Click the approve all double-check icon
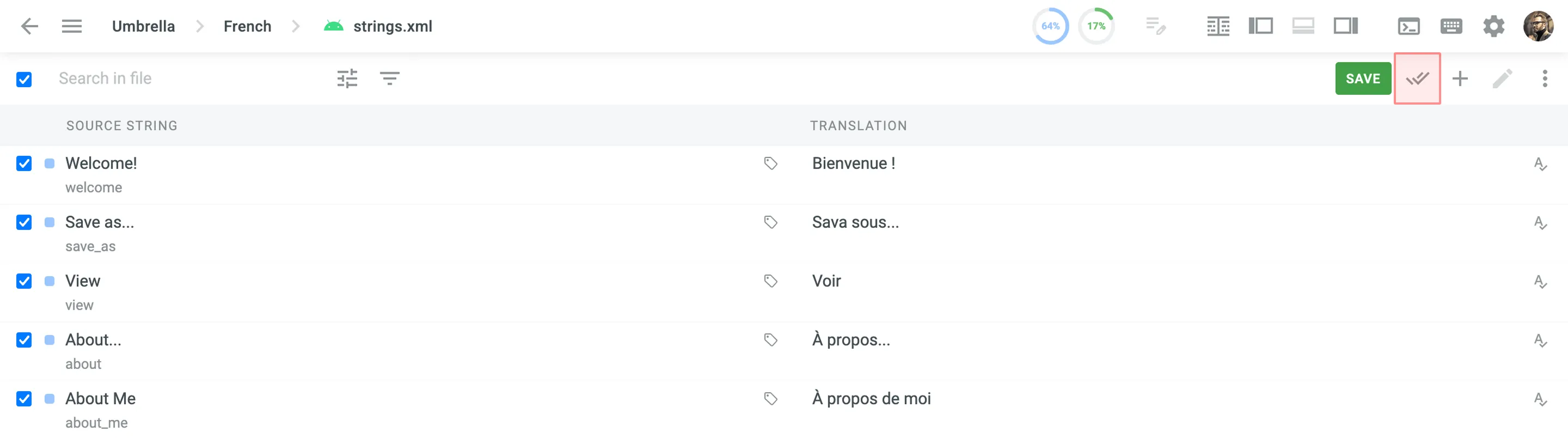Image resolution: width=1568 pixels, height=438 pixels. click(x=1417, y=78)
